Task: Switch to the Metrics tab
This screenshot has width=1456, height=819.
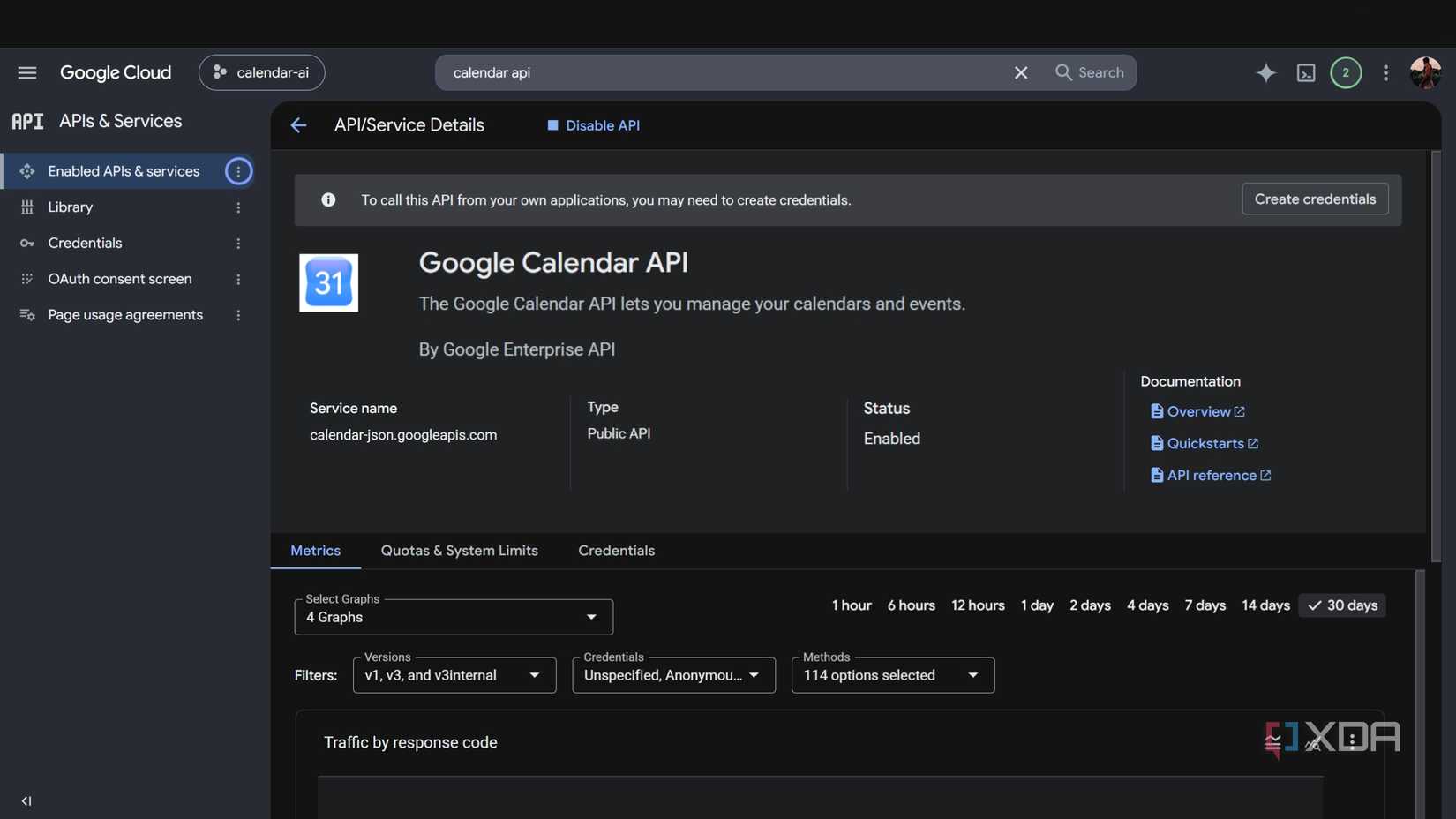Action: click(x=315, y=551)
